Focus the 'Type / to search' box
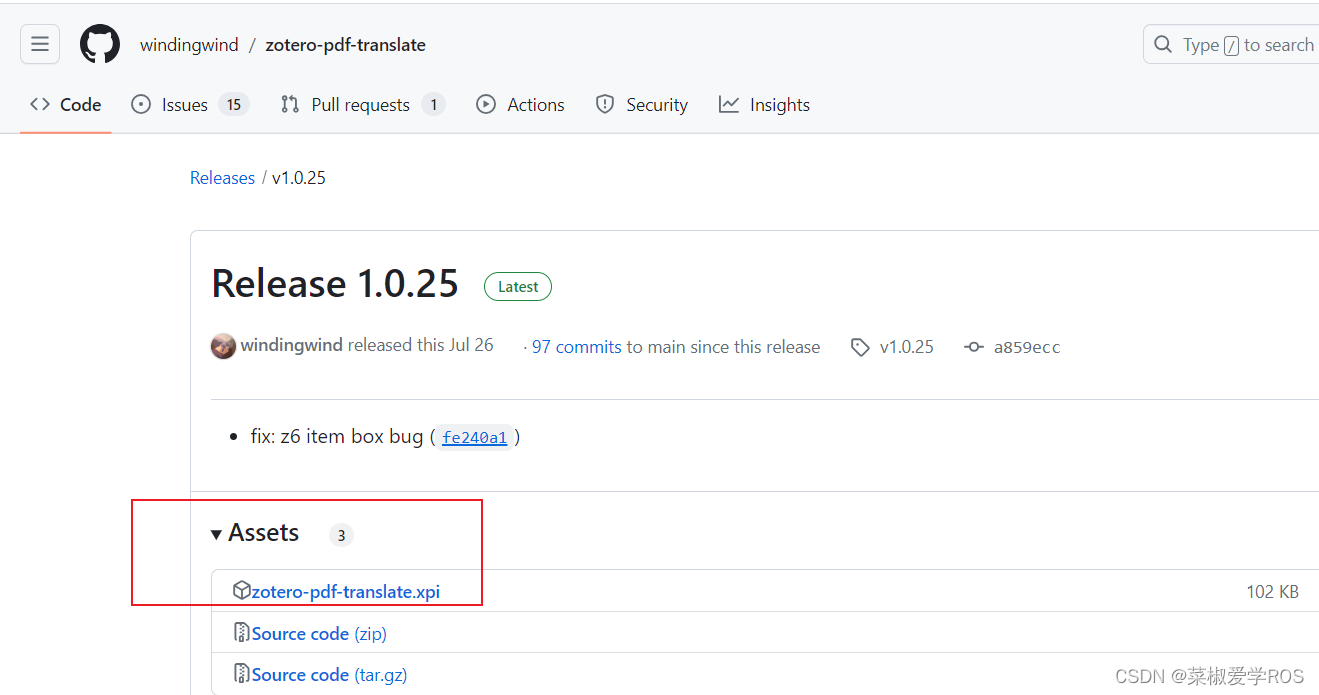 tap(1231, 44)
